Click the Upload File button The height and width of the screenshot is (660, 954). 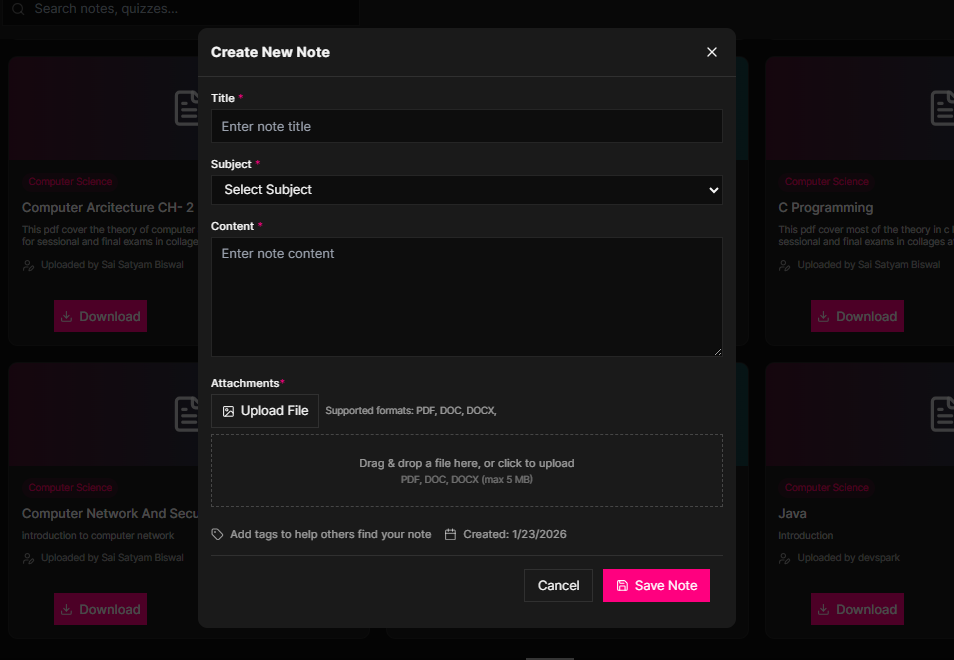(x=265, y=411)
